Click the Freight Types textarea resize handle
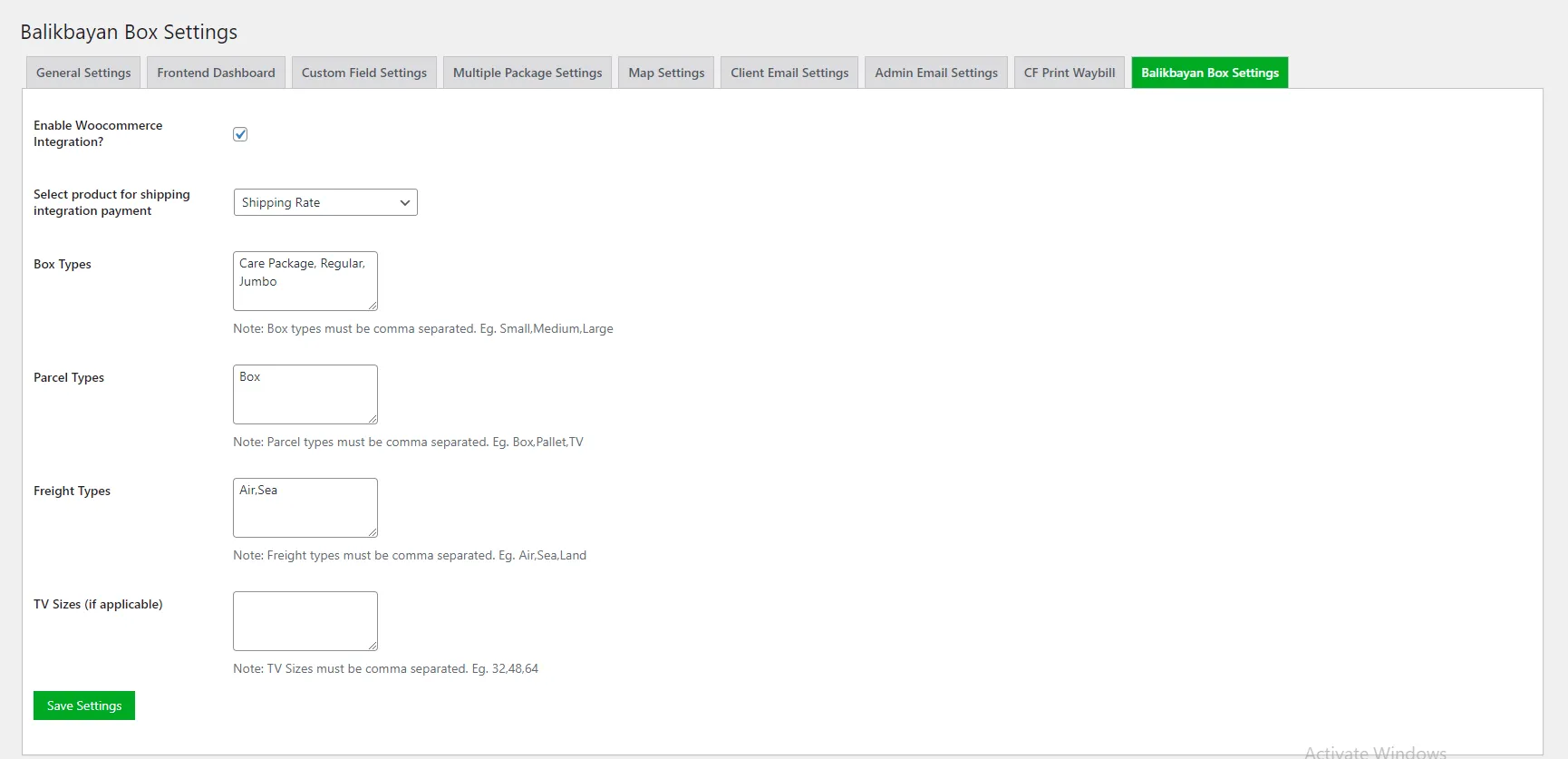This screenshot has width=1568, height=759. click(x=373, y=532)
